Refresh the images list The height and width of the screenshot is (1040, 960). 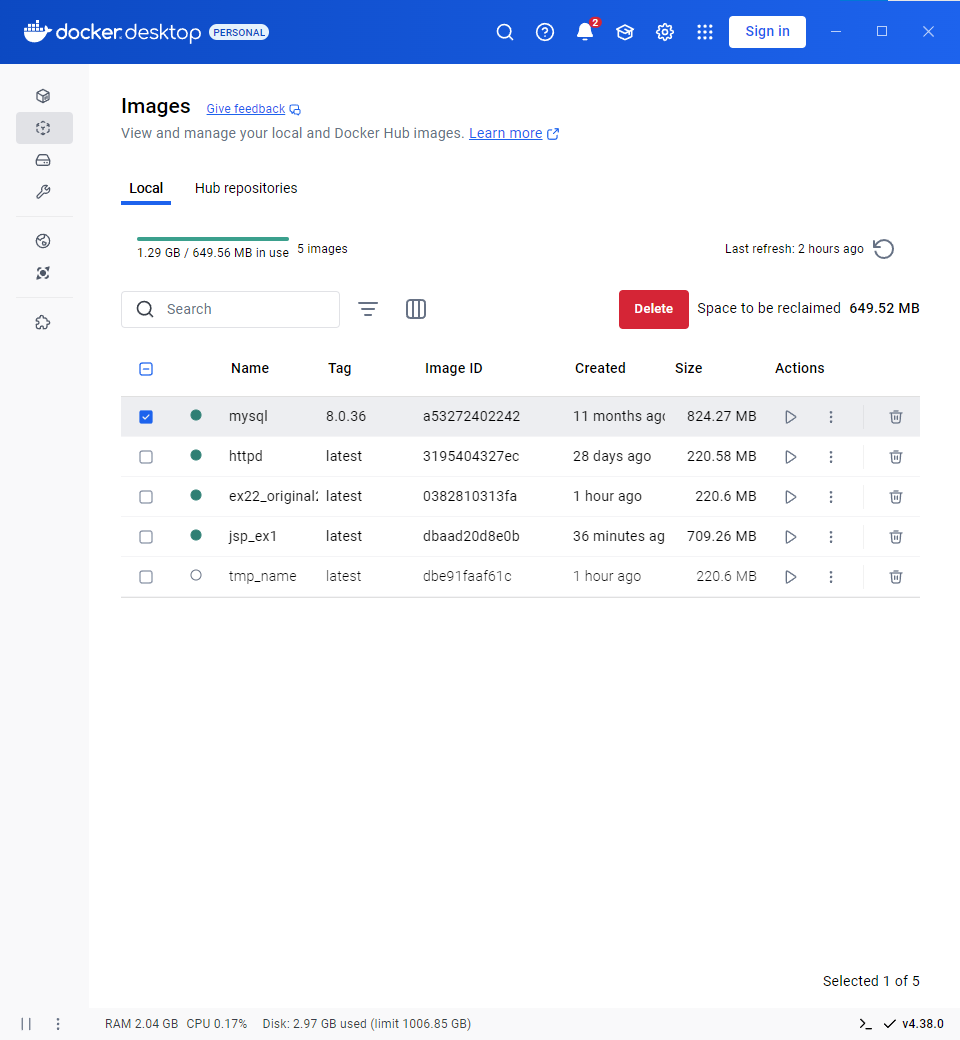click(x=883, y=249)
